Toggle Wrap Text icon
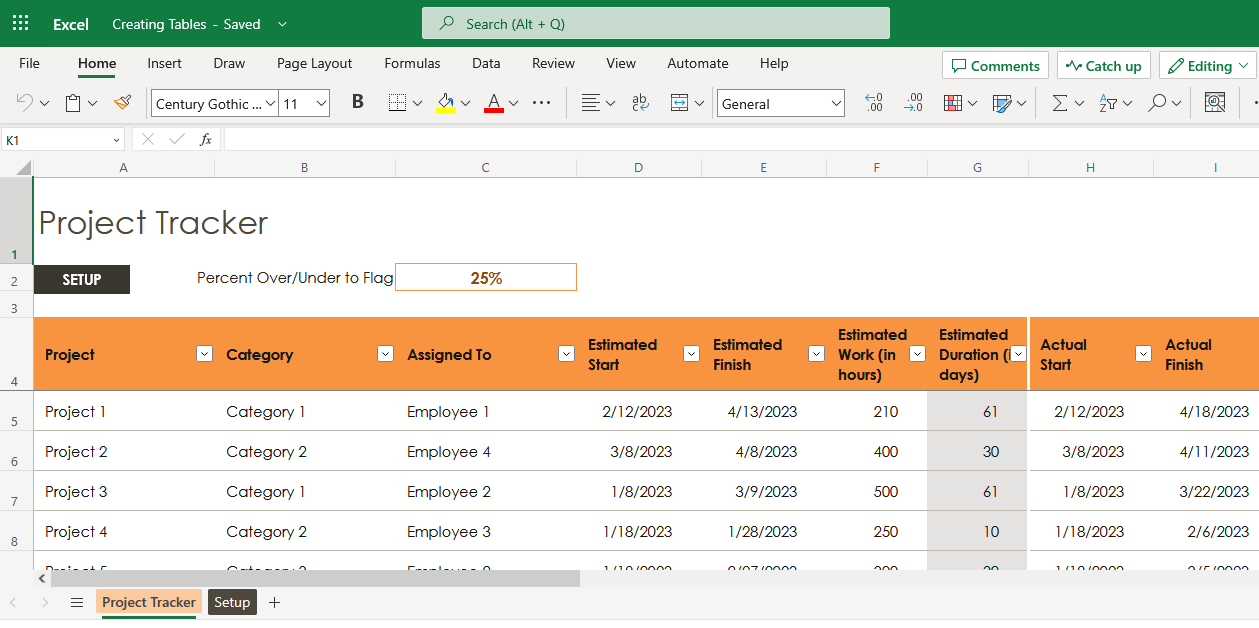The height and width of the screenshot is (628, 1259). point(641,103)
